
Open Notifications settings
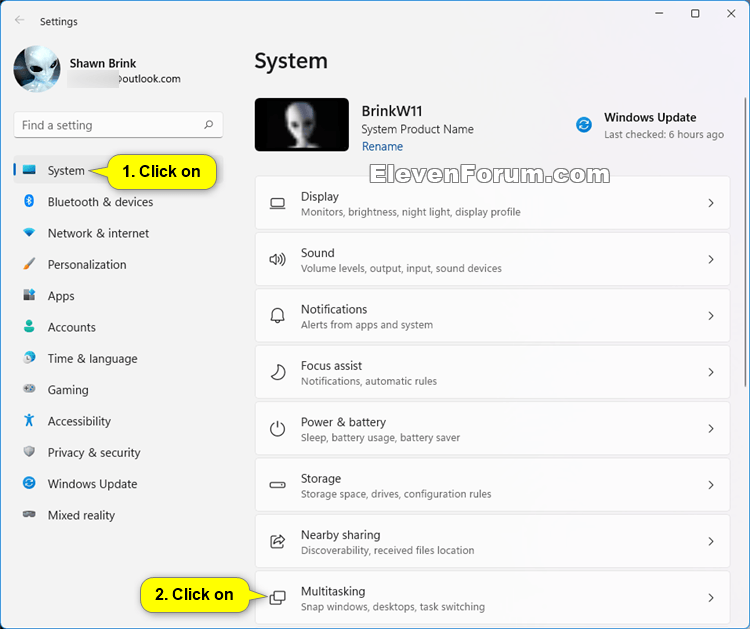pyautogui.click(x=493, y=316)
